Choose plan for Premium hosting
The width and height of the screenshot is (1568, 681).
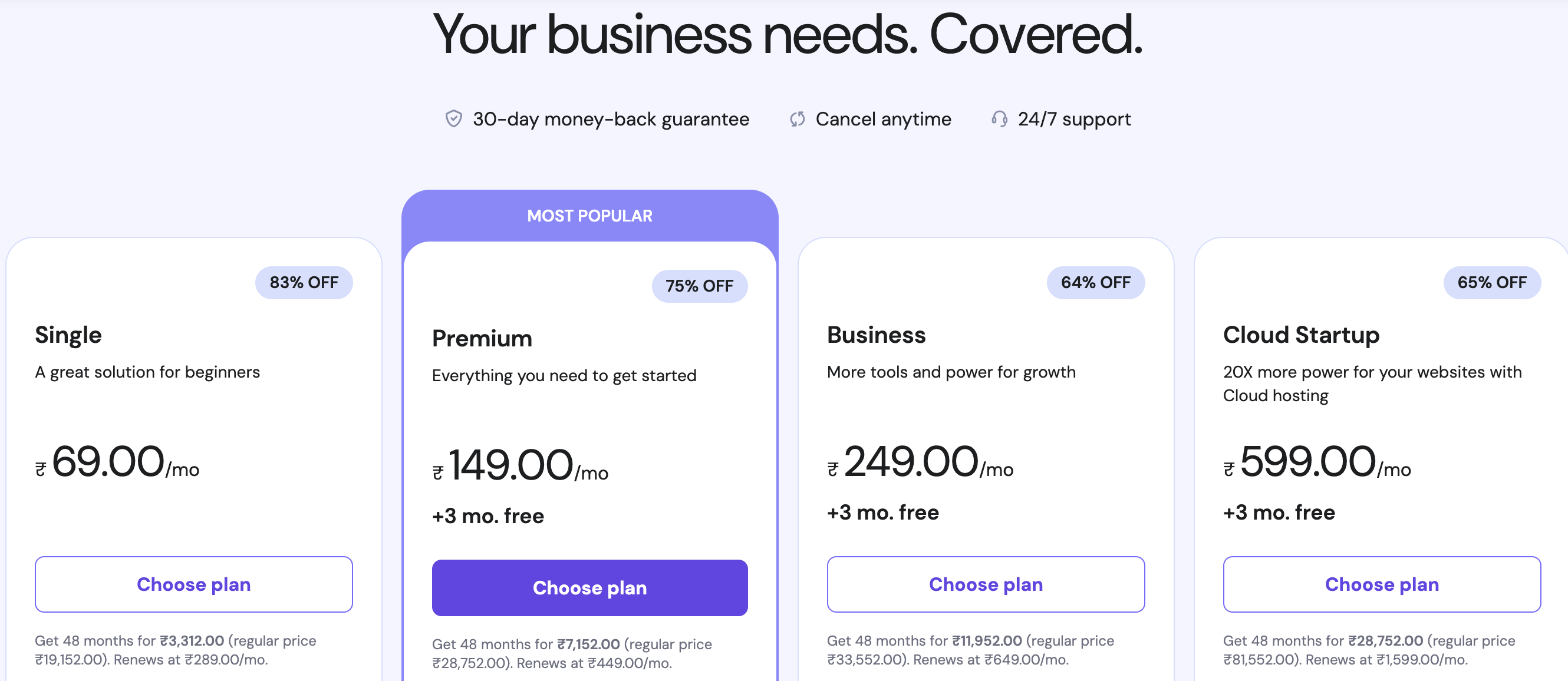tap(589, 587)
